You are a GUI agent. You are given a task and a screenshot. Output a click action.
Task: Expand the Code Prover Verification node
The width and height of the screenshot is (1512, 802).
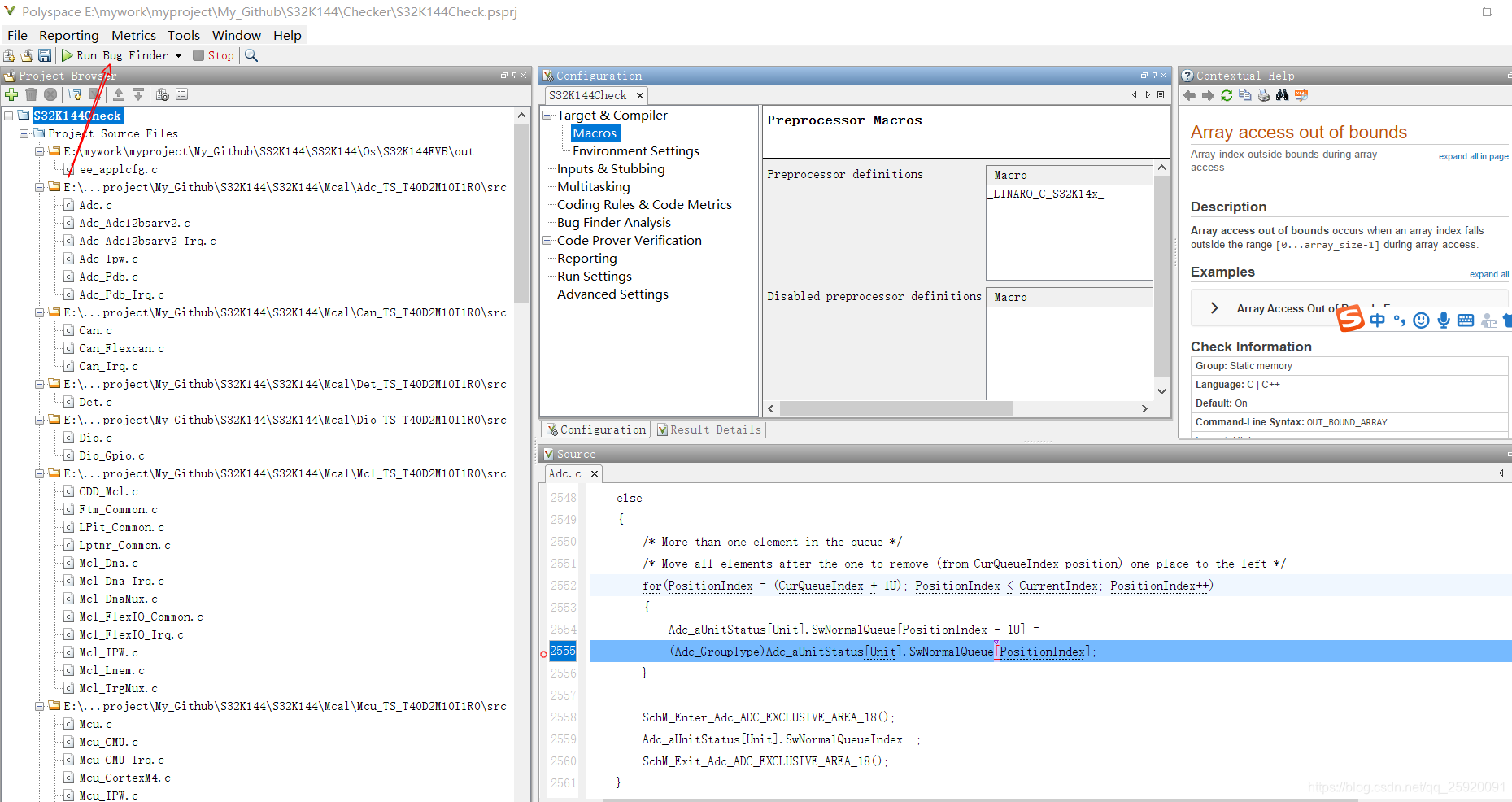tap(547, 241)
